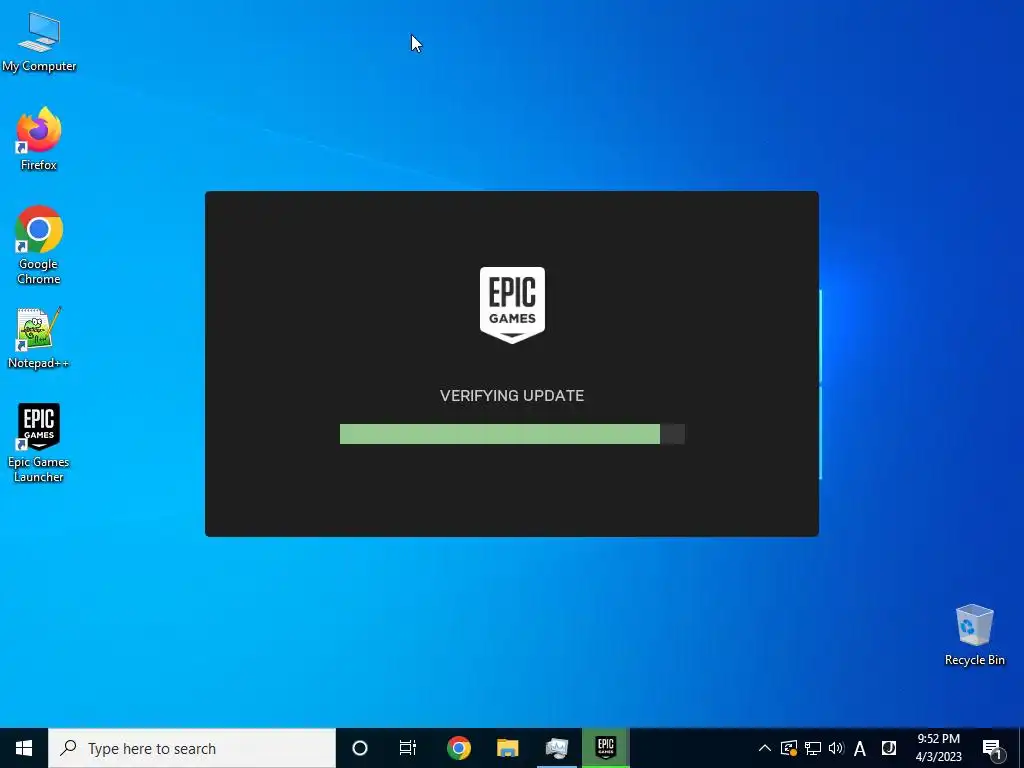1024x768 pixels.
Task: Open the notification center
Action: [x=993, y=749]
